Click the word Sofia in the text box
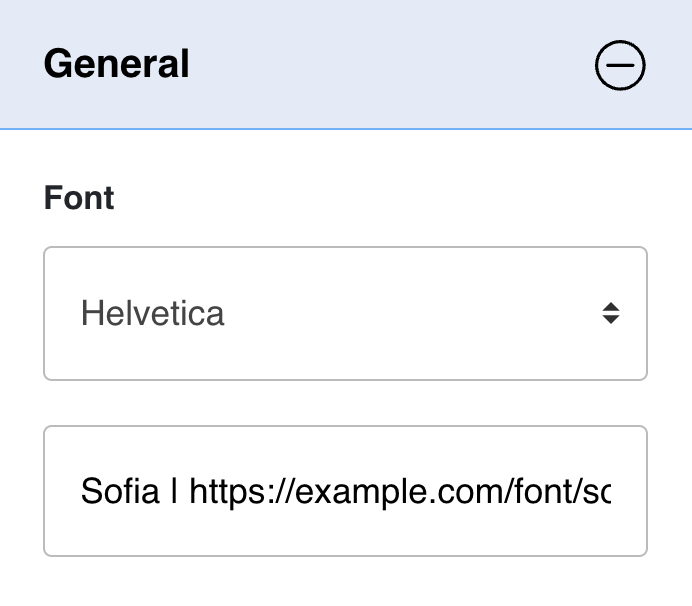This screenshot has width=692, height=606. click(x=120, y=491)
